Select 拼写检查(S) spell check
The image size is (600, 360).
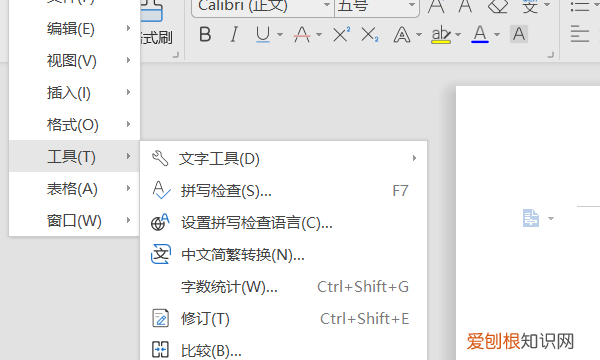pyautogui.click(x=284, y=191)
